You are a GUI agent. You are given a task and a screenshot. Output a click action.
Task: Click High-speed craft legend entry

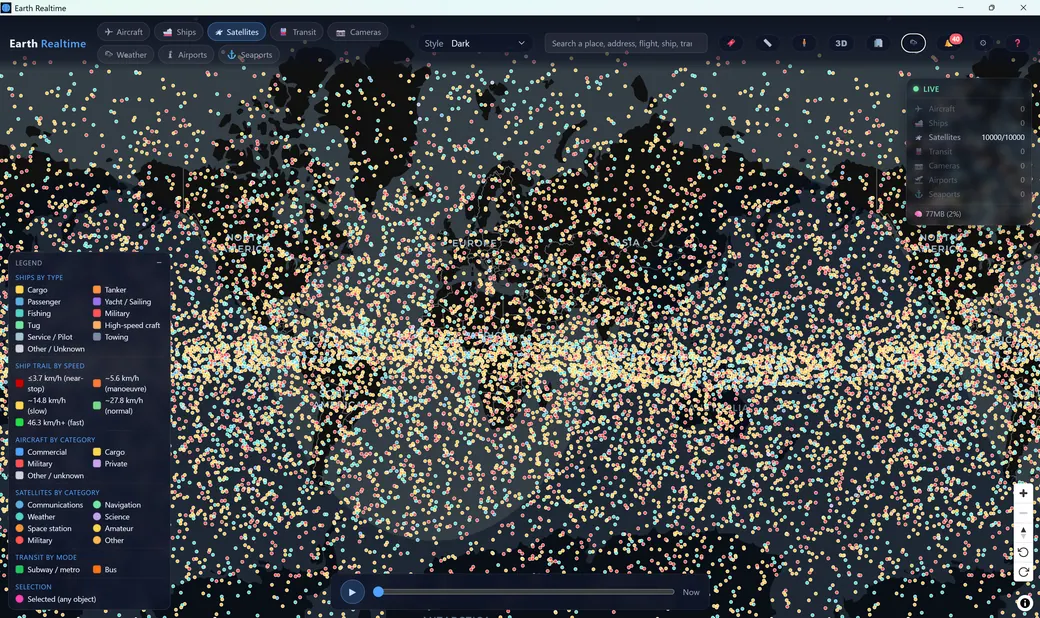click(x=127, y=326)
